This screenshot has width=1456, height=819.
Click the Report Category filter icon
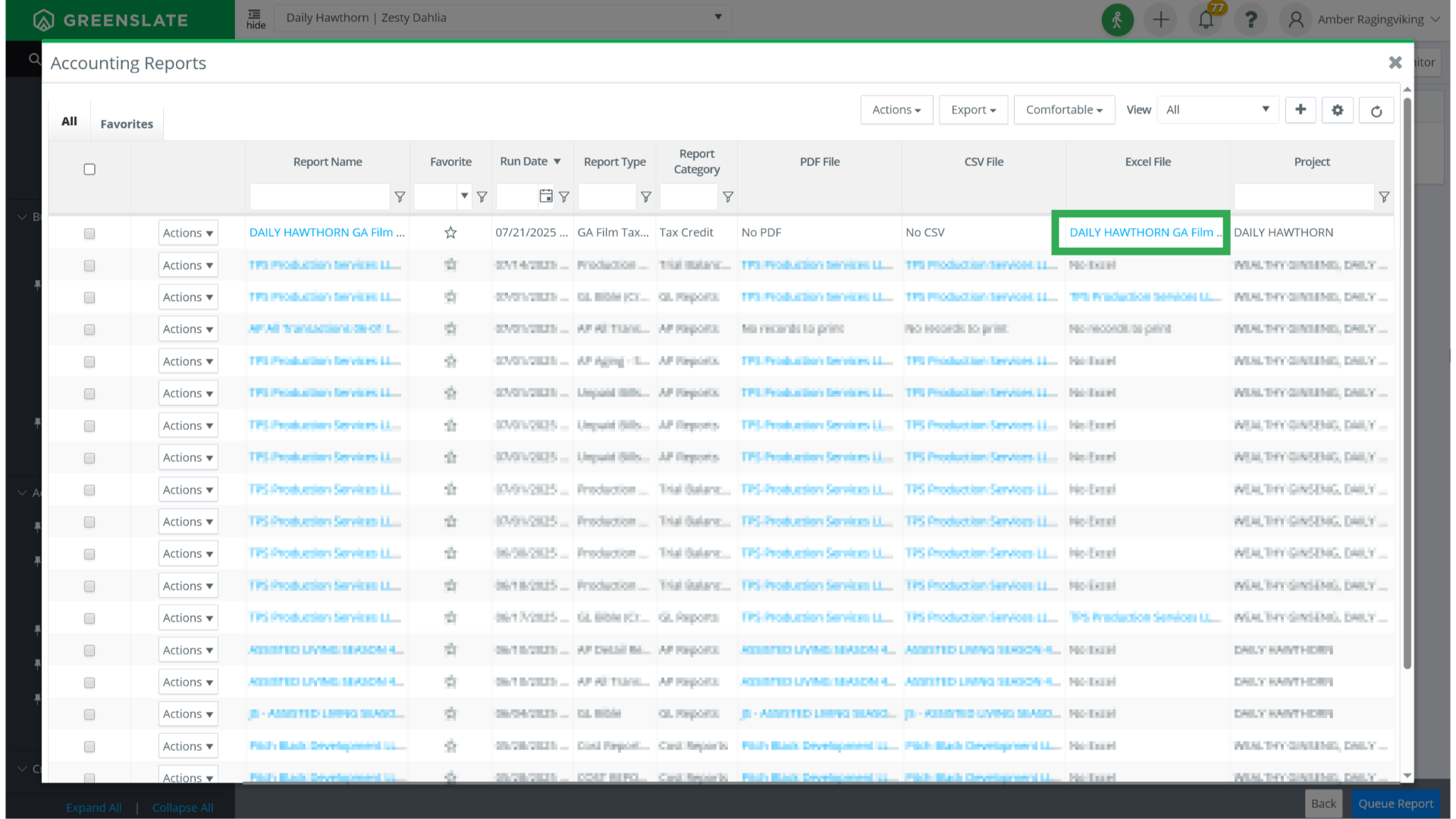pyautogui.click(x=727, y=197)
